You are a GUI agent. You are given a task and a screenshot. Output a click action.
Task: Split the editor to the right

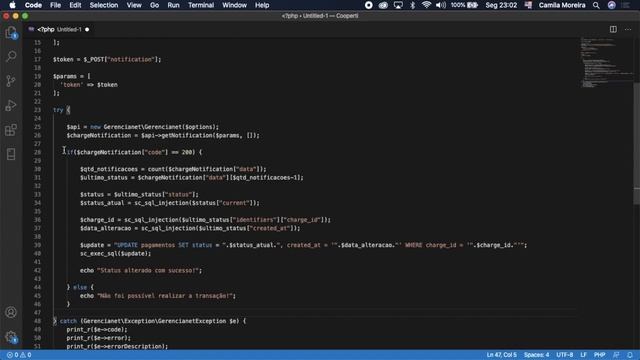click(x=613, y=29)
